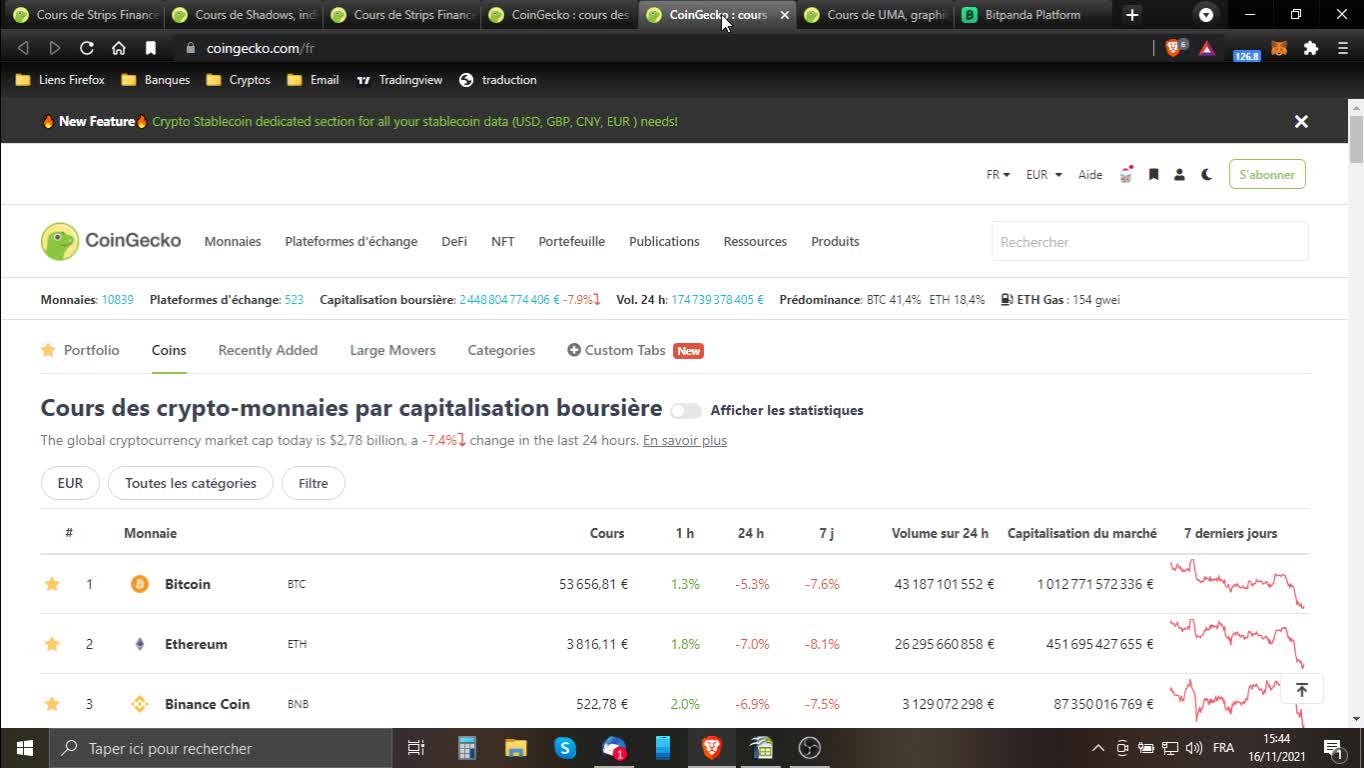Open the Calculator in the taskbar
Screen dimensions: 1364x768
coord(466,748)
